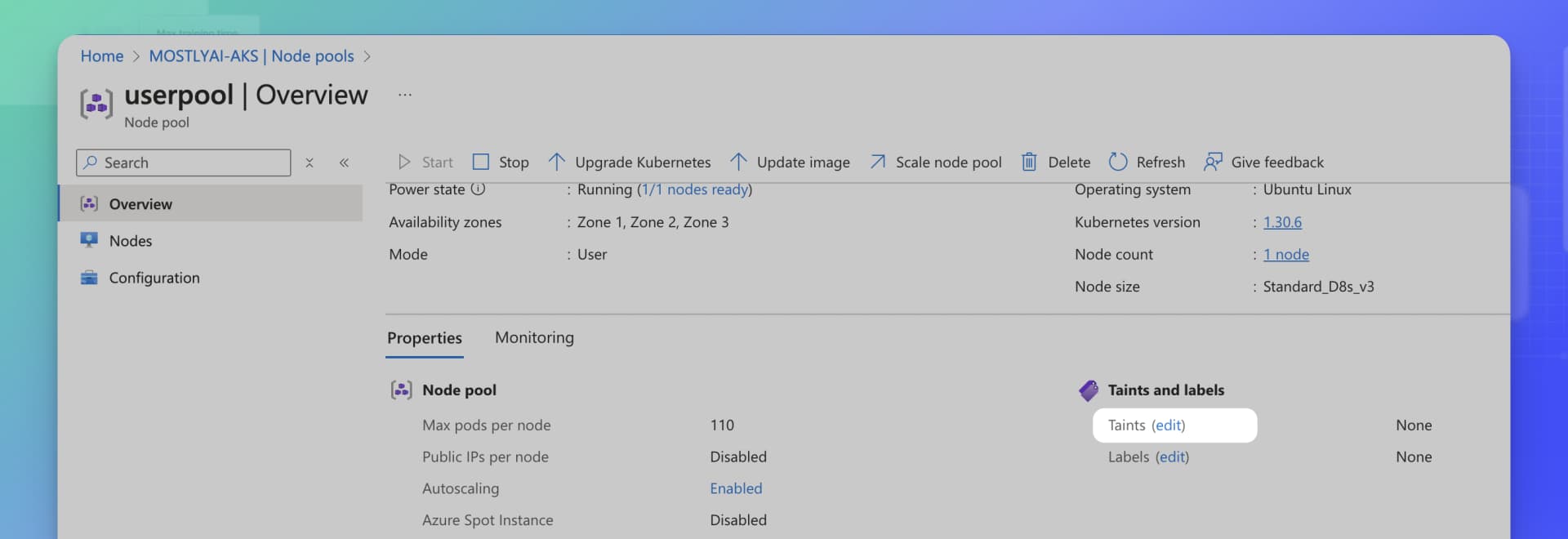Click the edit link for Labels
1568x539 pixels.
[1172, 457]
